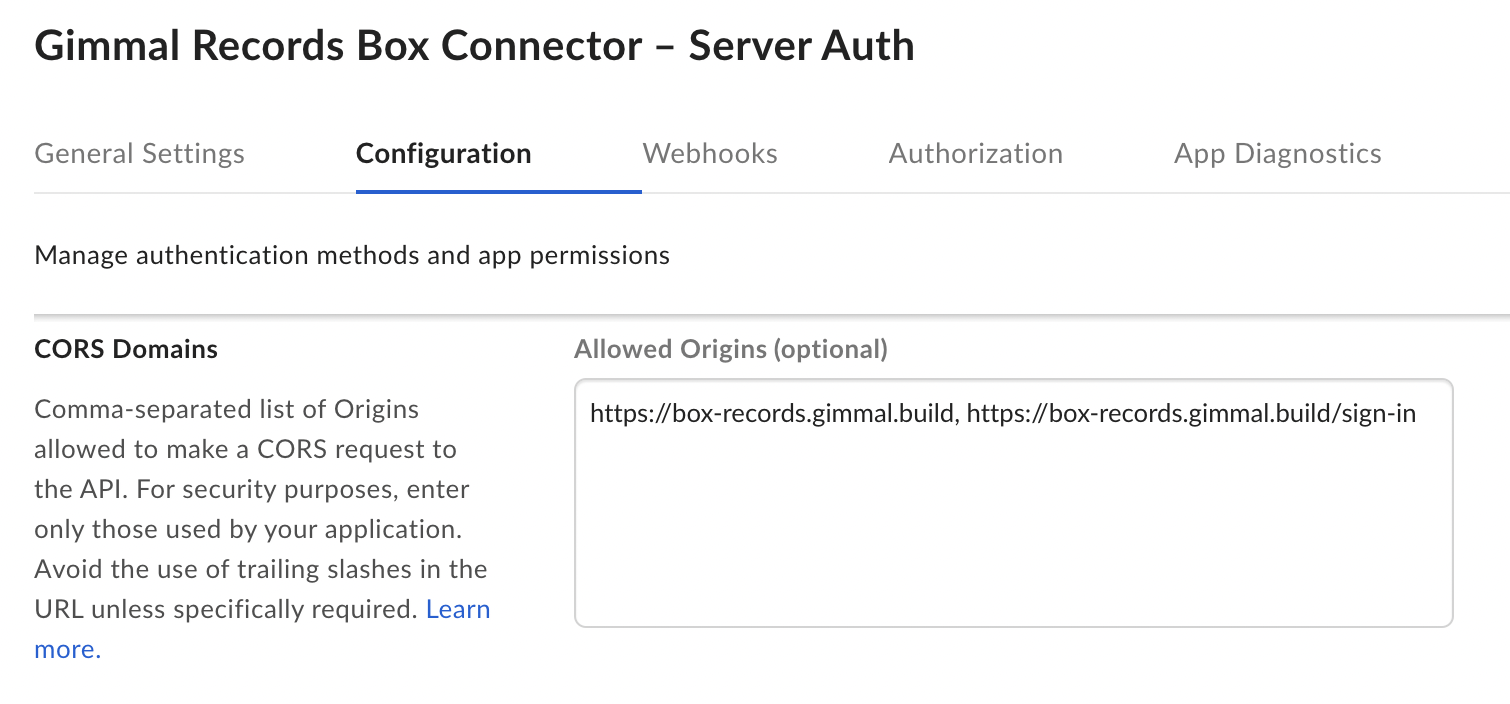The width and height of the screenshot is (1510, 704).
Task: Open the General Settings tab
Action: coord(139,154)
